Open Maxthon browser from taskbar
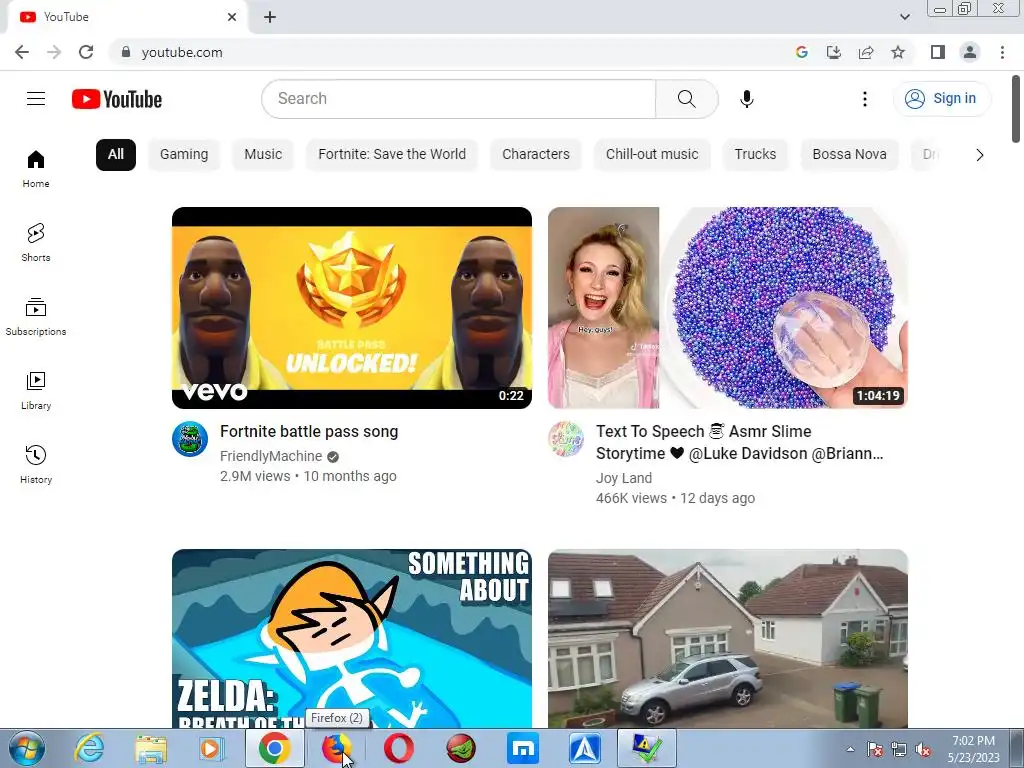This screenshot has height=768, width=1024. (522, 748)
